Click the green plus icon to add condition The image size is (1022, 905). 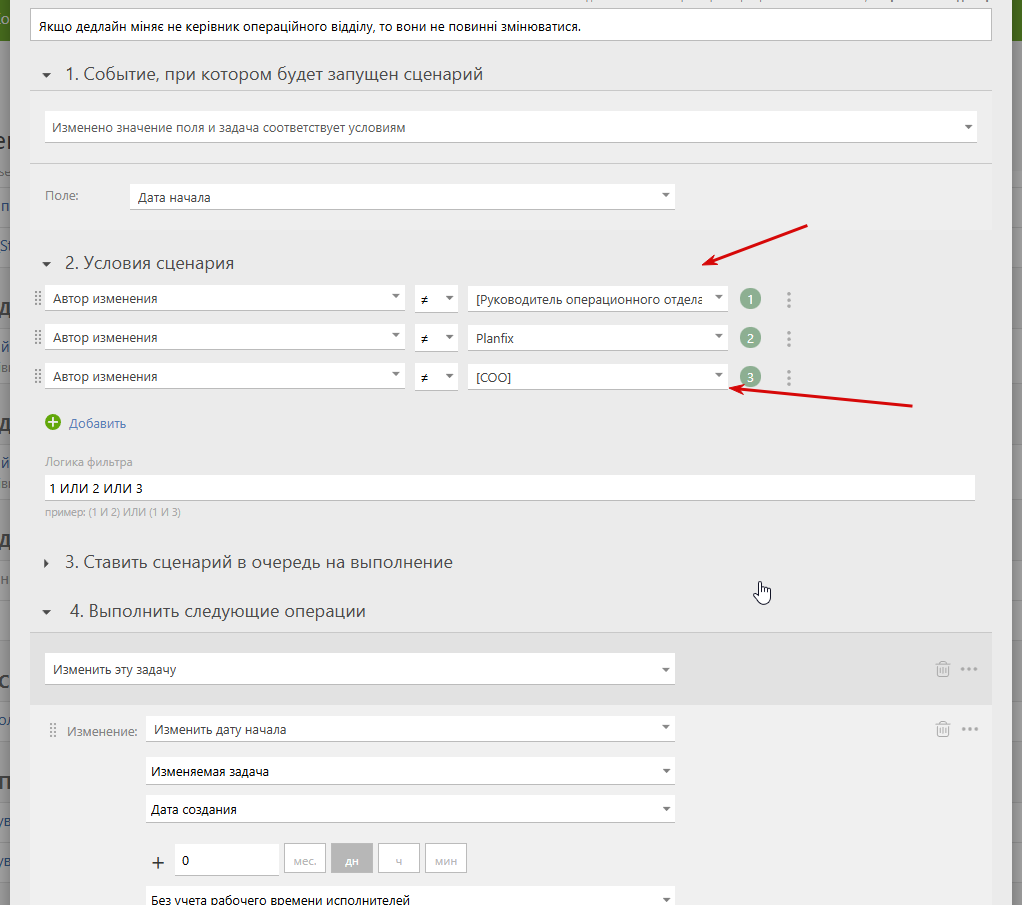coord(53,423)
